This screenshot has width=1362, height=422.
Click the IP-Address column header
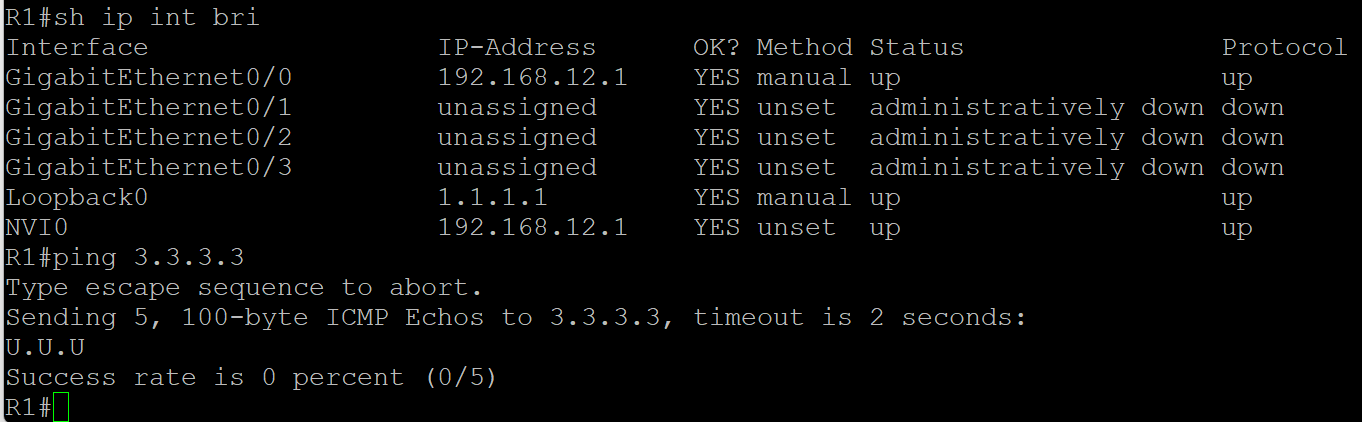coord(516,48)
